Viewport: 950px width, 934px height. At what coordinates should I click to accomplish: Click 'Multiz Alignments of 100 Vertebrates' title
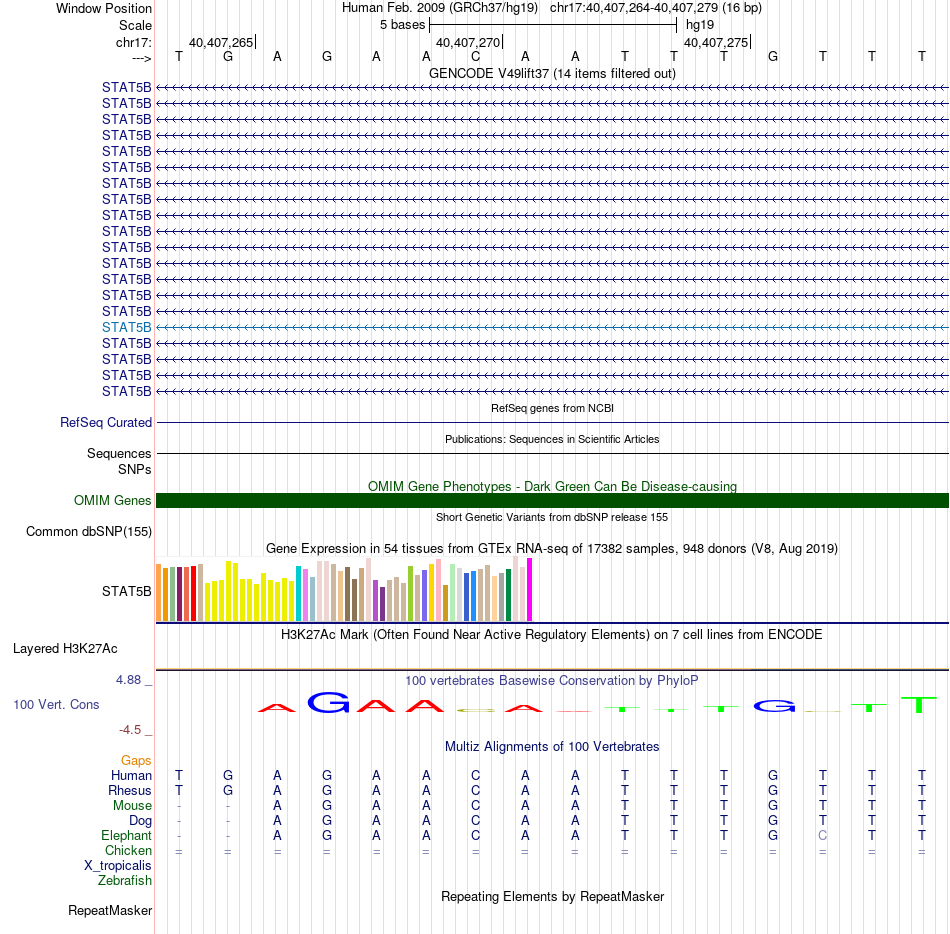click(552, 746)
